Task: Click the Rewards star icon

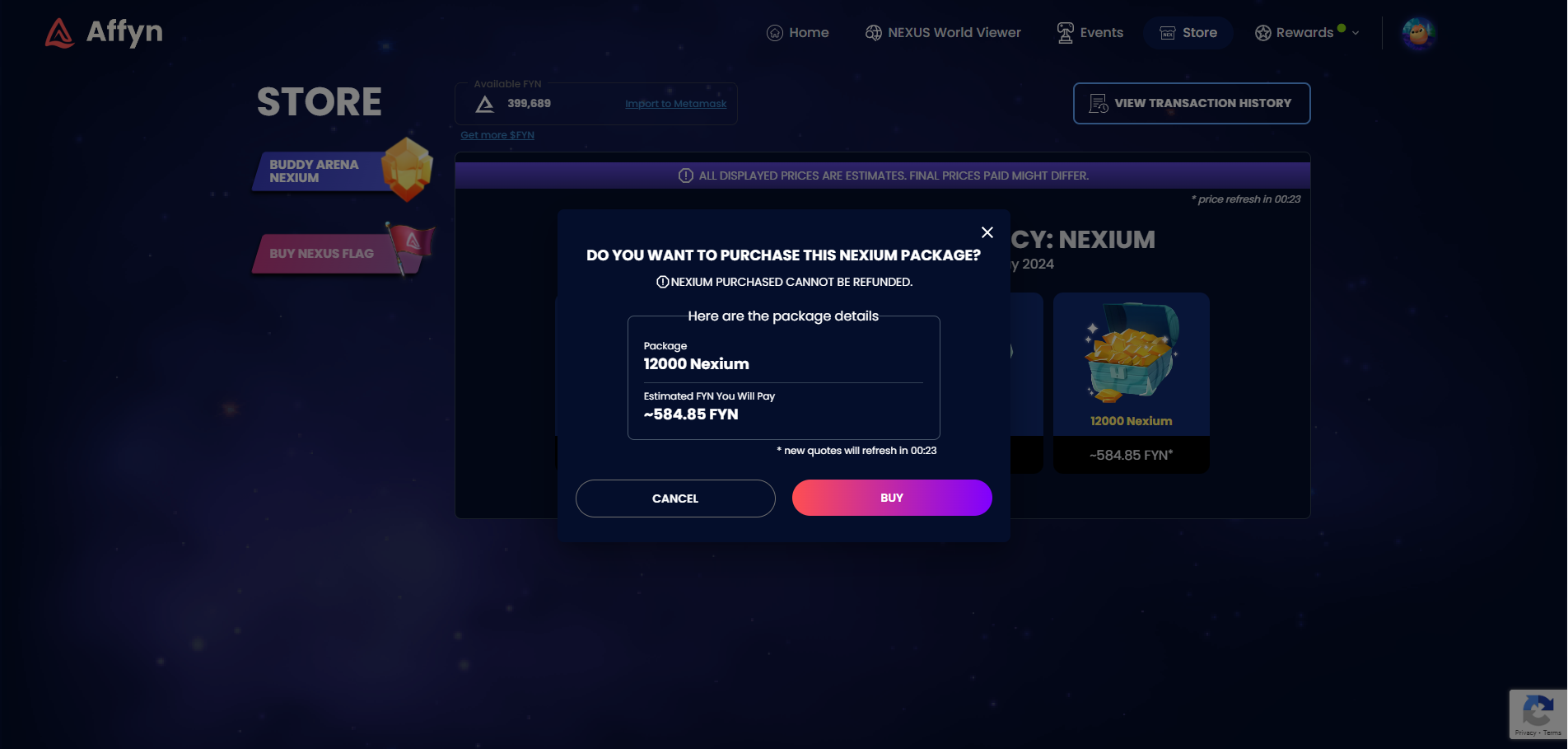Action: pyautogui.click(x=1263, y=33)
